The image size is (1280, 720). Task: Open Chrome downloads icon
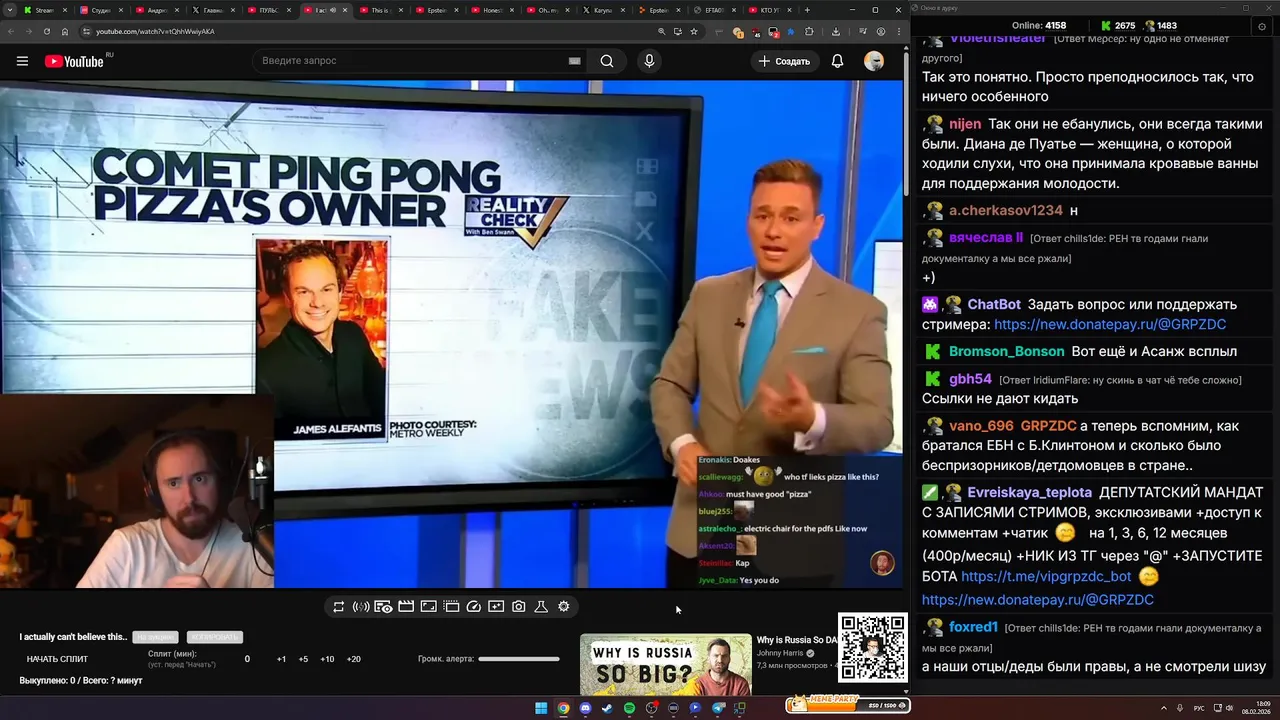pyautogui.click(x=835, y=31)
